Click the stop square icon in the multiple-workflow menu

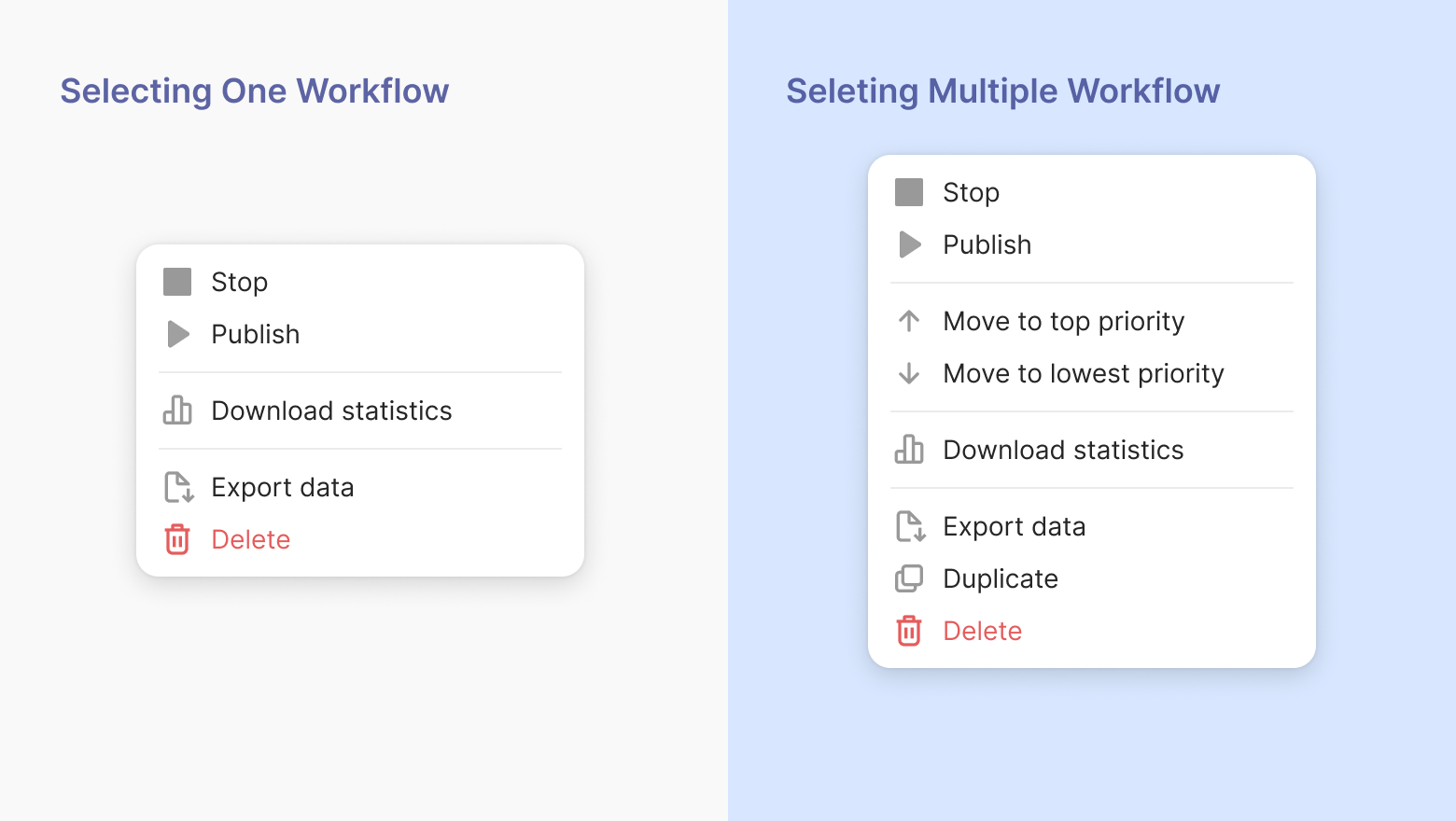(909, 192)
